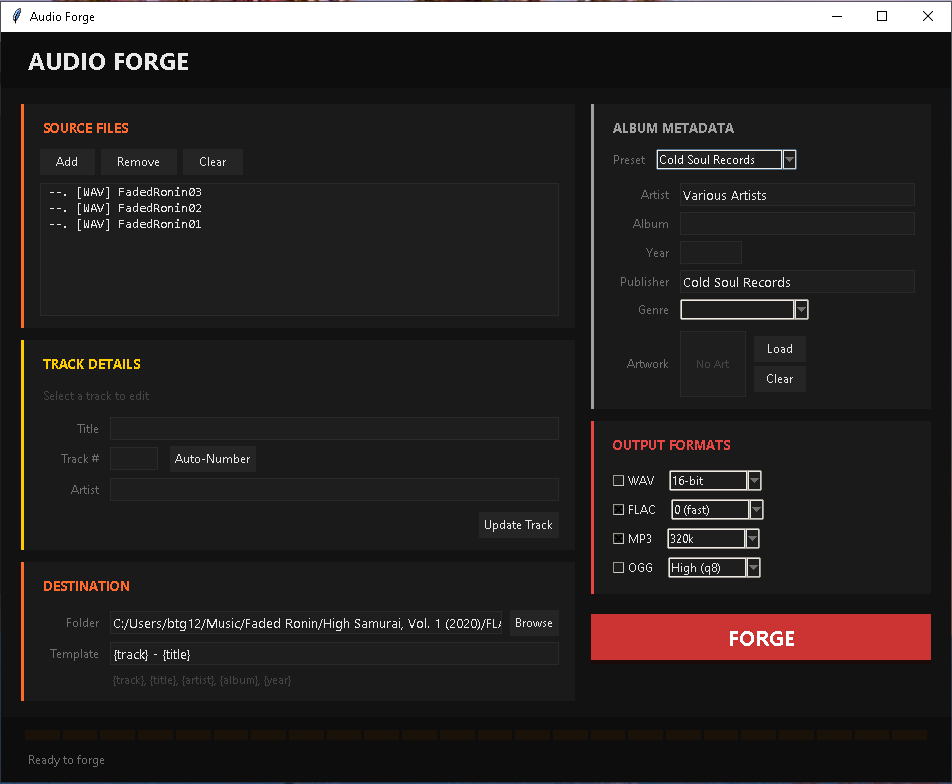Disable the FLAC output format

618,509
